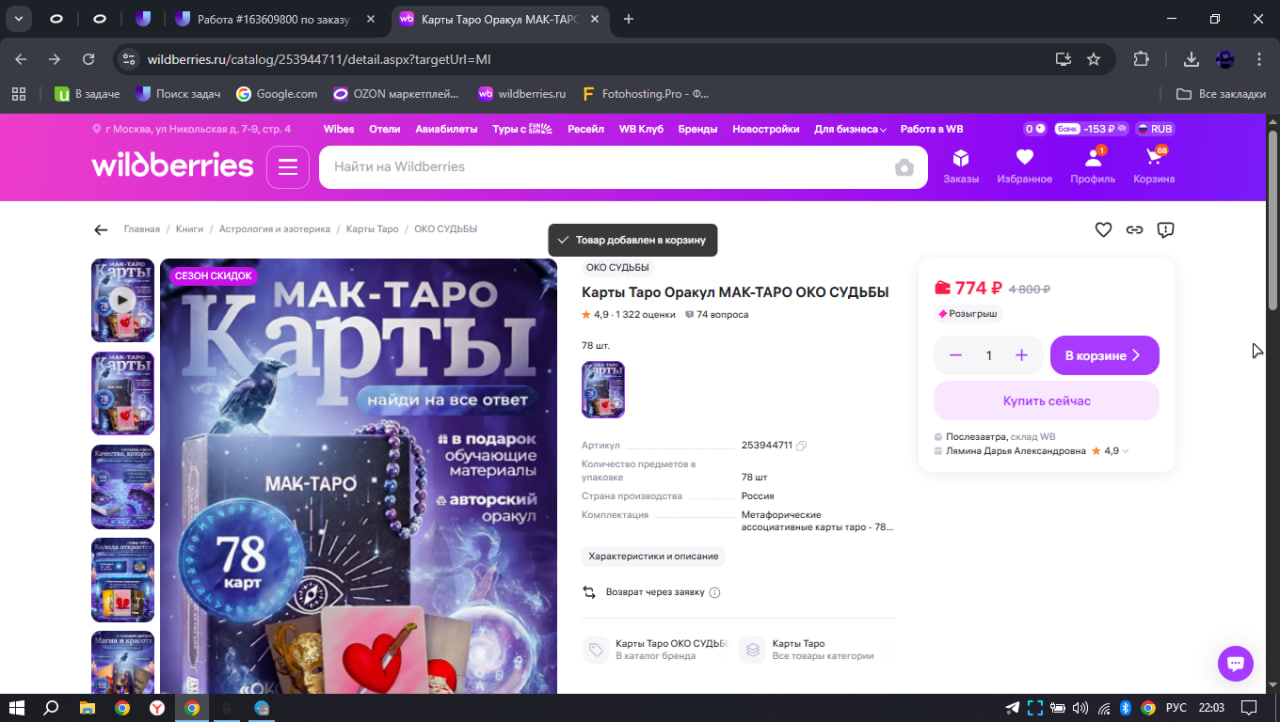Open Заказы orders box icon

tap(961, 166)
